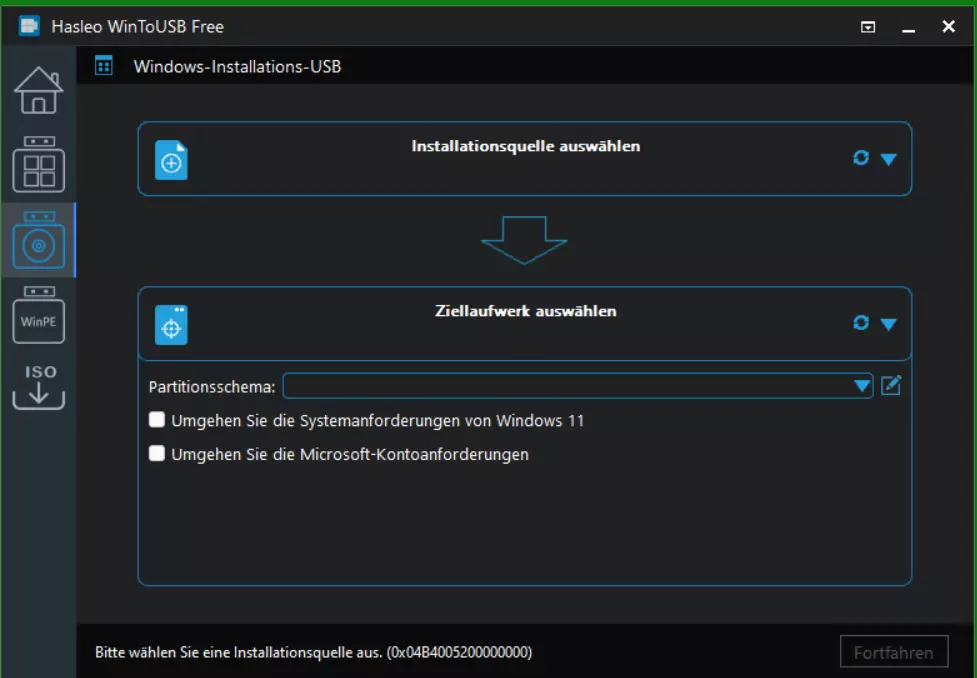
Task: Click Ziellaufwerk auswählen panel heading
Action: tap(525, 311)
